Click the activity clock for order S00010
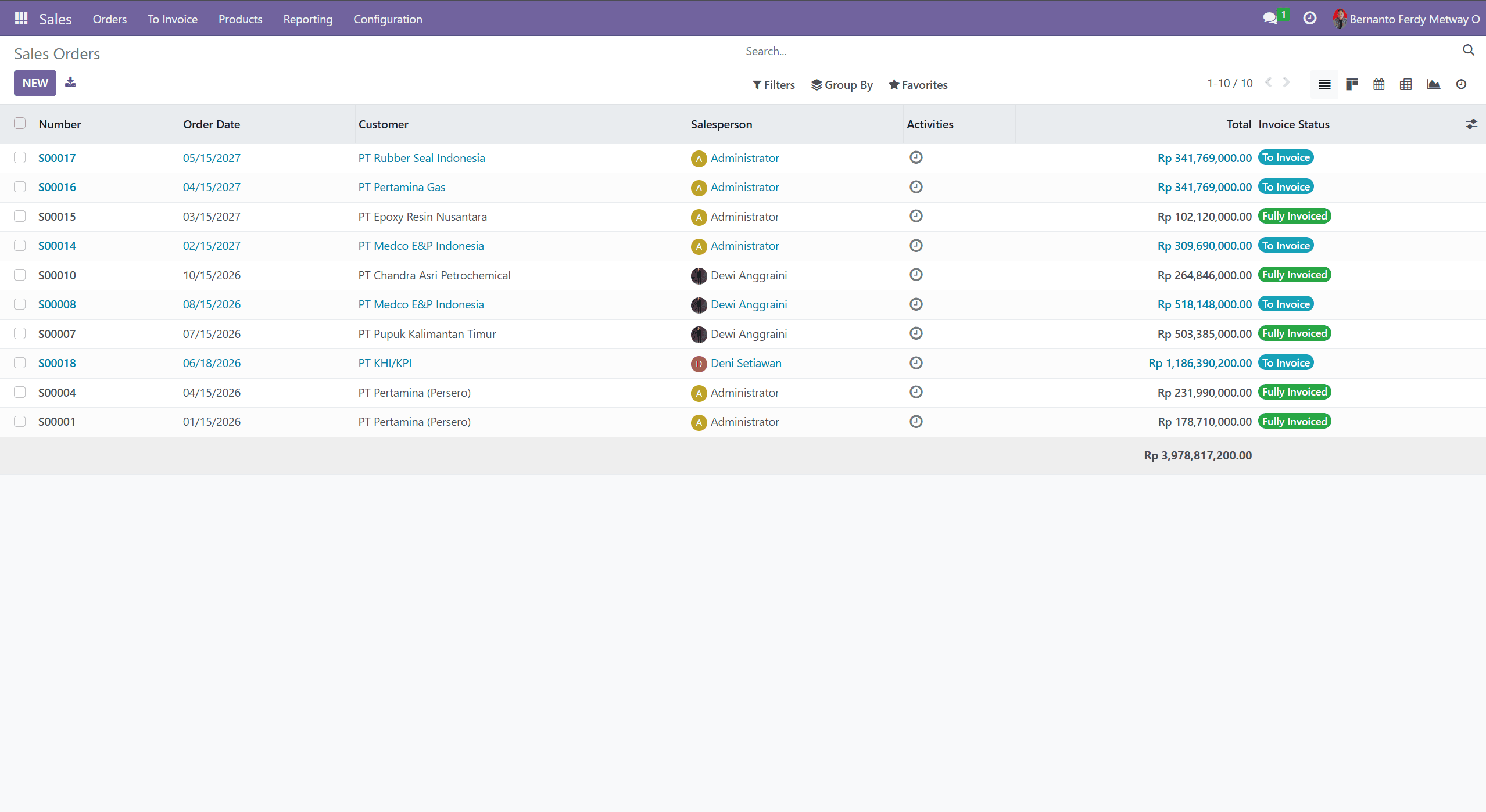Screen dimensions: 1486x812 pos(916,275)
